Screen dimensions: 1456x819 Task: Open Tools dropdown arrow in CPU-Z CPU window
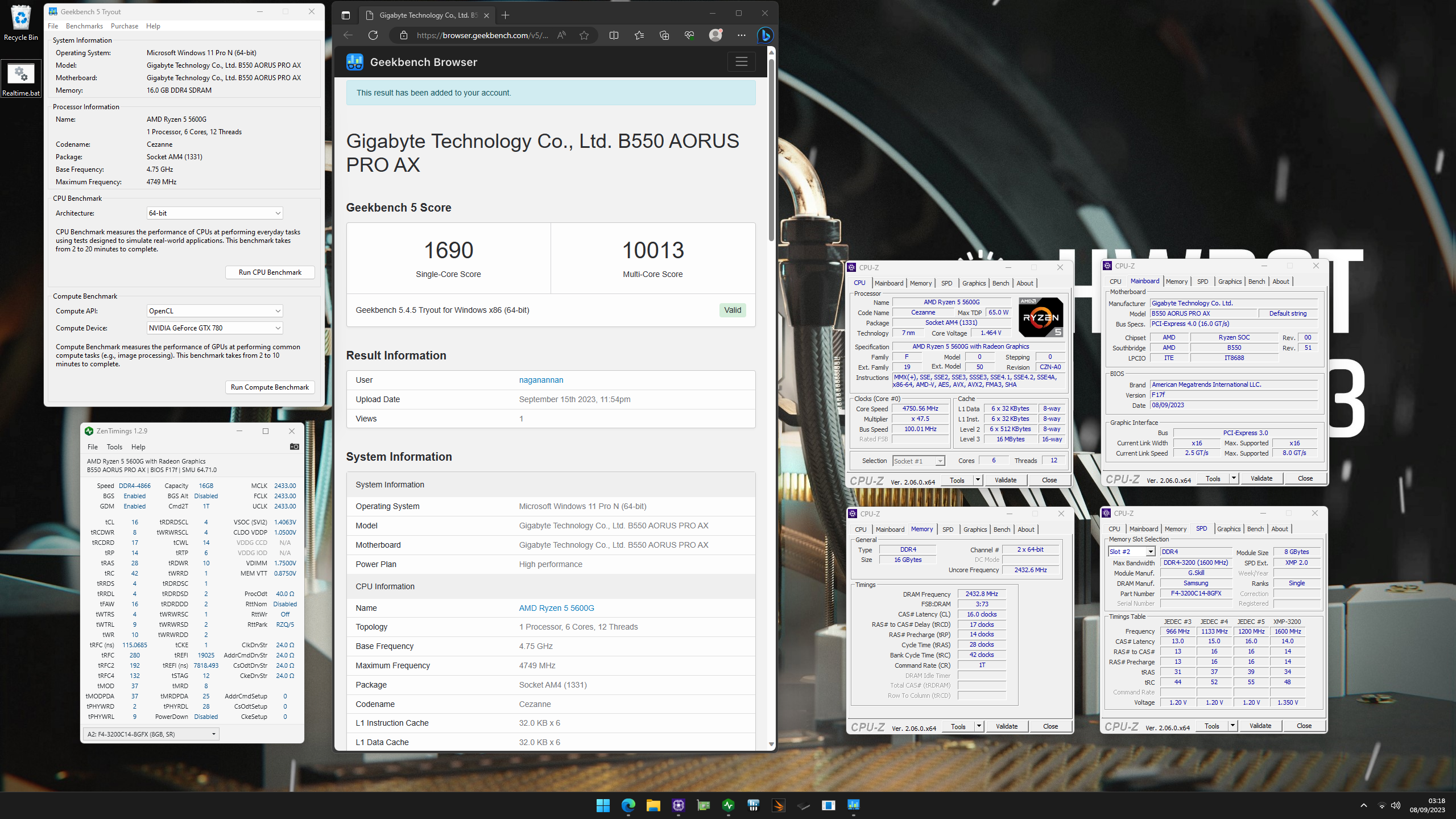(978, 481)
